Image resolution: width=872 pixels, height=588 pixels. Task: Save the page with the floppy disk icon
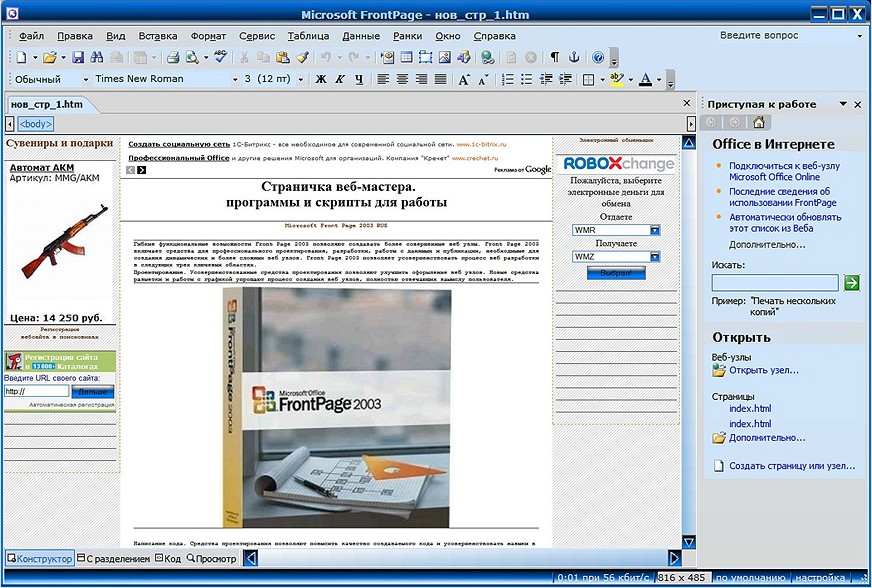coord(78,57)
